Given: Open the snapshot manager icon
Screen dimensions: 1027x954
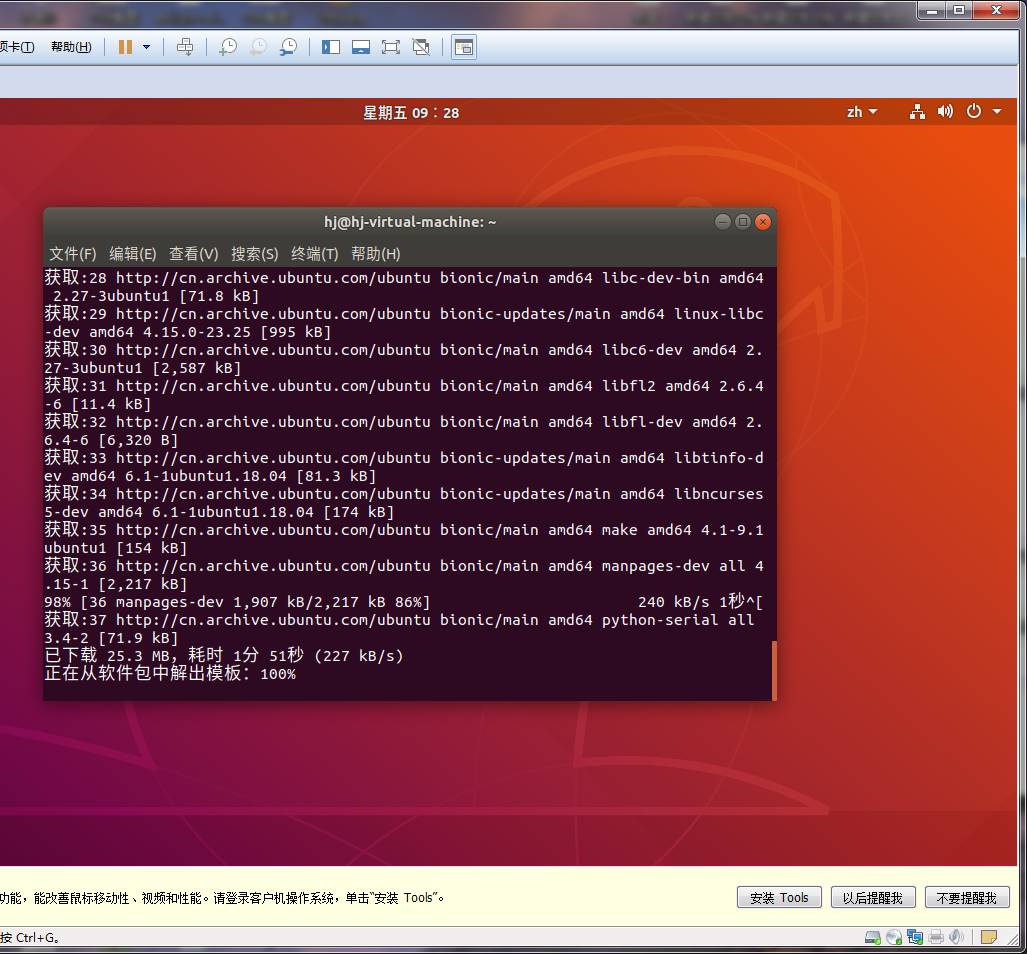Looking at the screenshot, I should click(288, 47).
